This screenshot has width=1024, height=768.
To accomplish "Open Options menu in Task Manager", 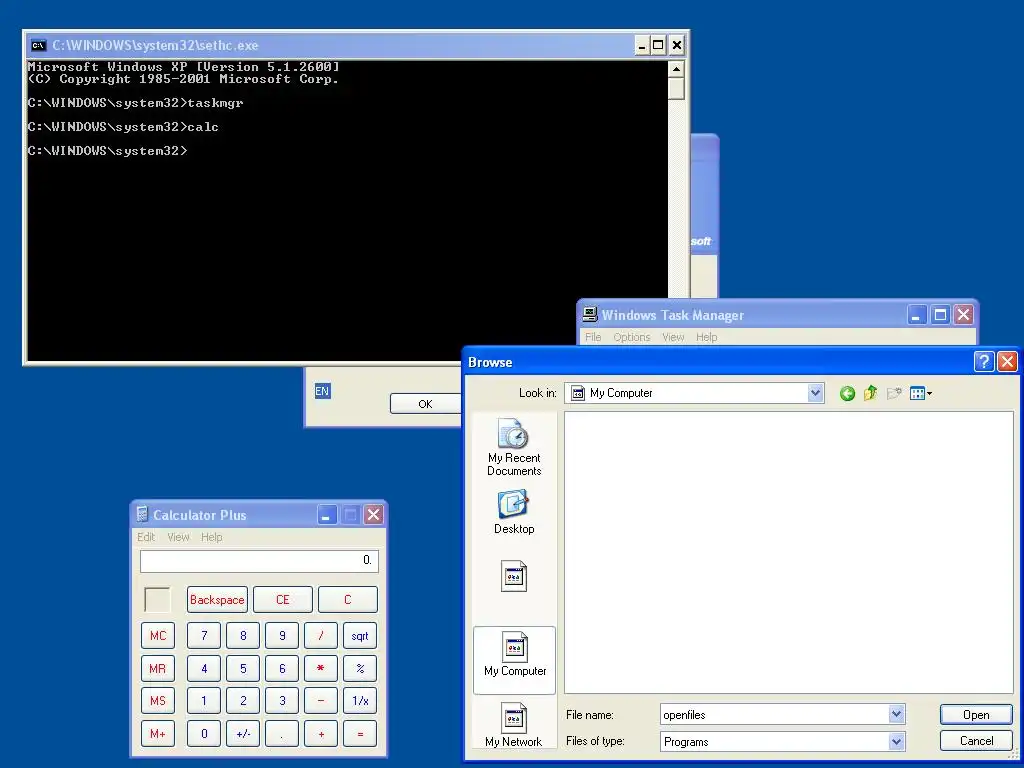I will pyautogui.click(x=632, y=337).
